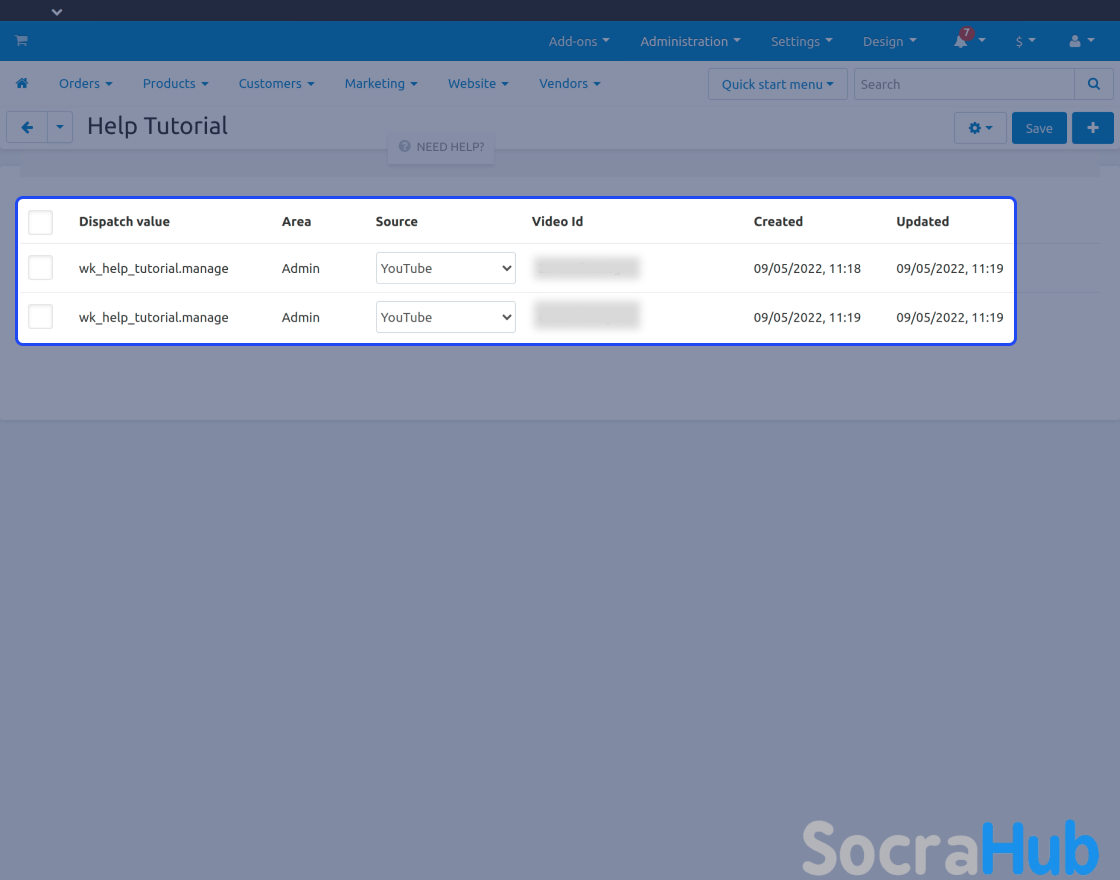Click the search magnifier icon

(x=1094, y=84)
